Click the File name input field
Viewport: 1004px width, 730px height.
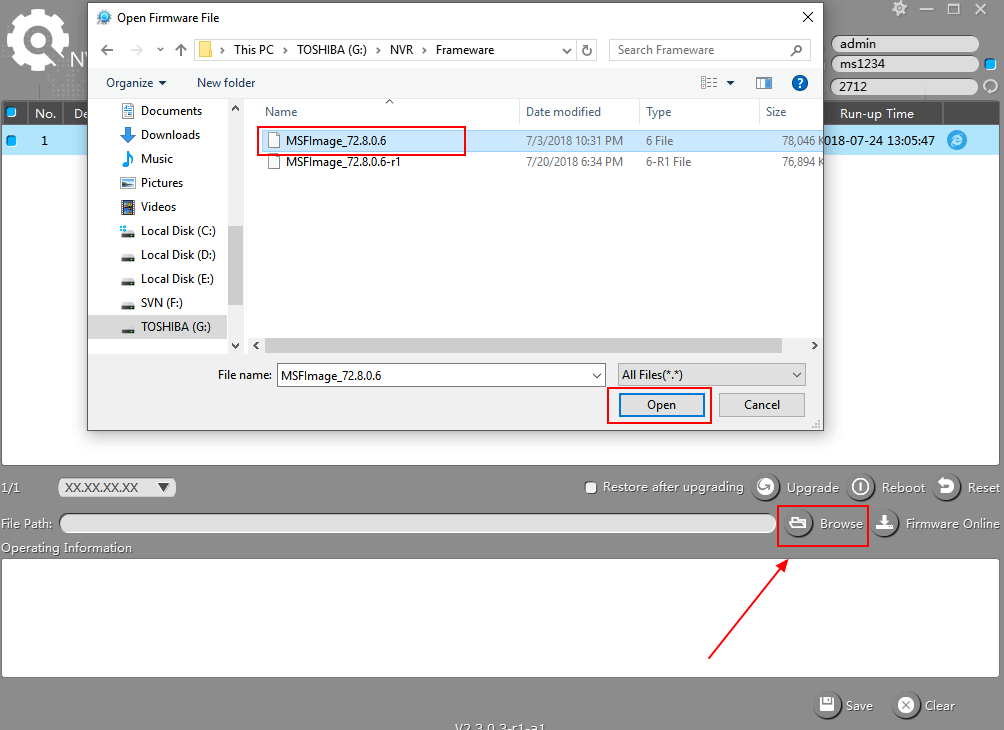[433, 375]
